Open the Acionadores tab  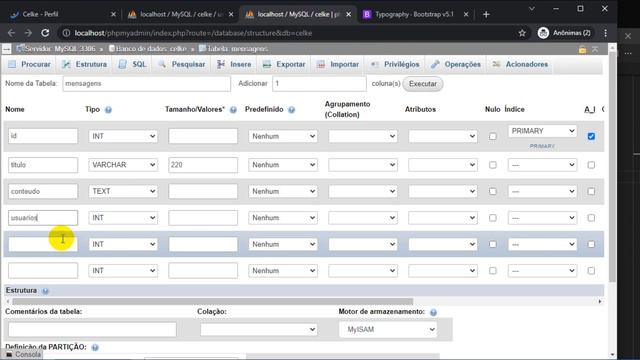click(520, 64)
